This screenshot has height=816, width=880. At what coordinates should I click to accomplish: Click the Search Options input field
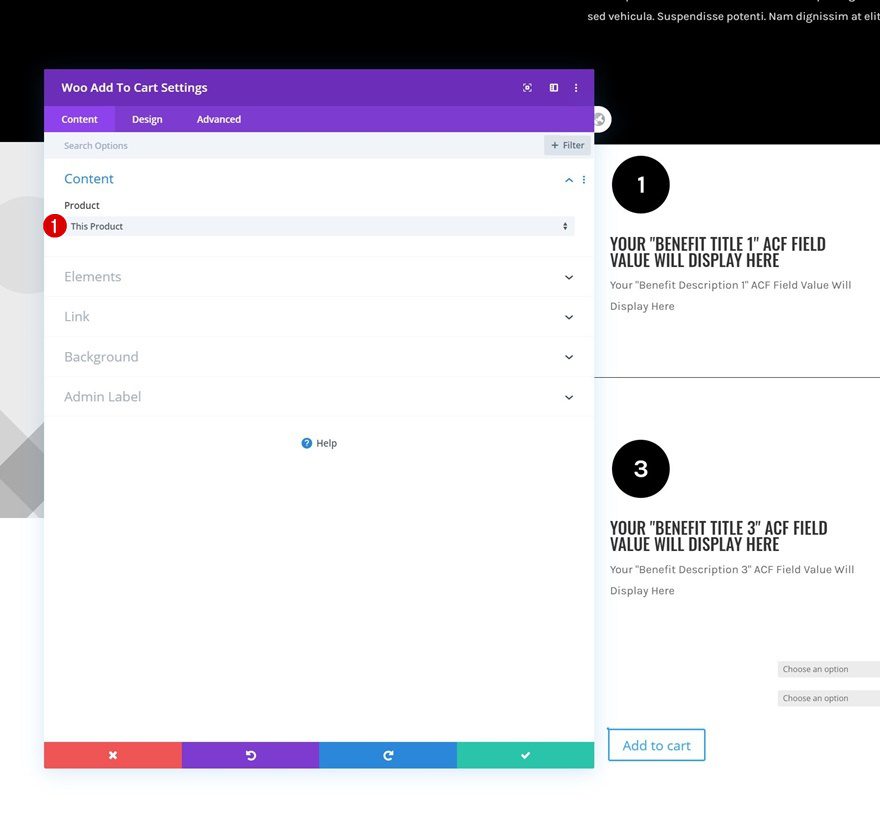(x=297, y=145)
